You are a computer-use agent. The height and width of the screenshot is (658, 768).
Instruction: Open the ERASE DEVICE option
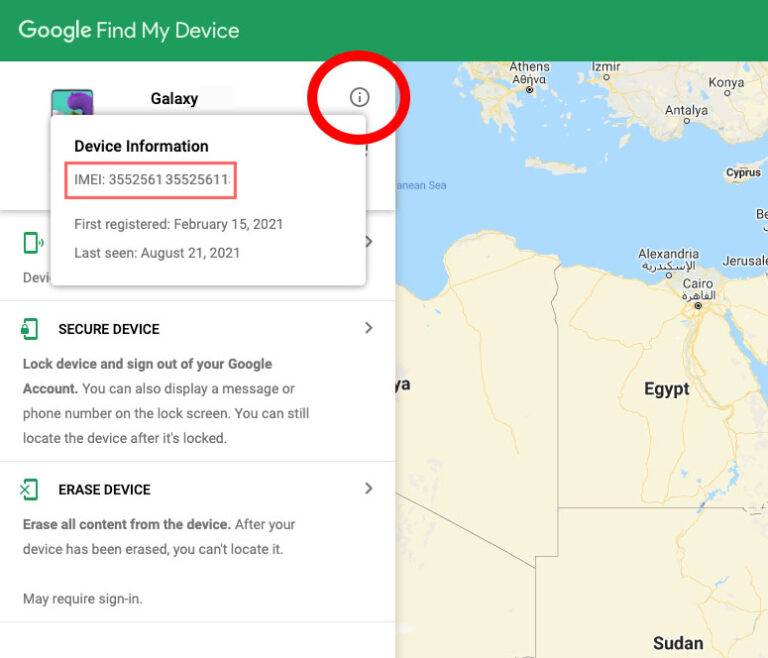(104, 490)
